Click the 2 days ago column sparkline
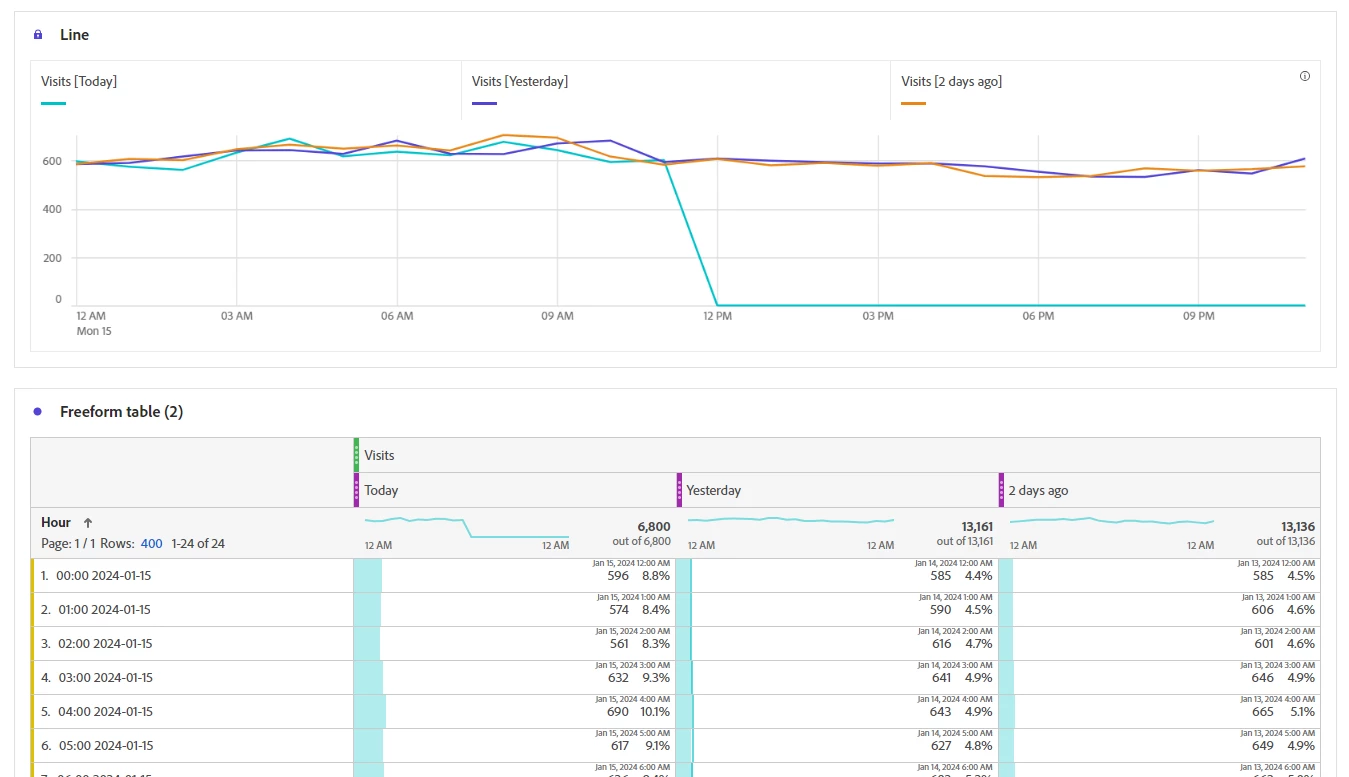This screenshot has width=1349, height=777. [x=1112, y=521]
